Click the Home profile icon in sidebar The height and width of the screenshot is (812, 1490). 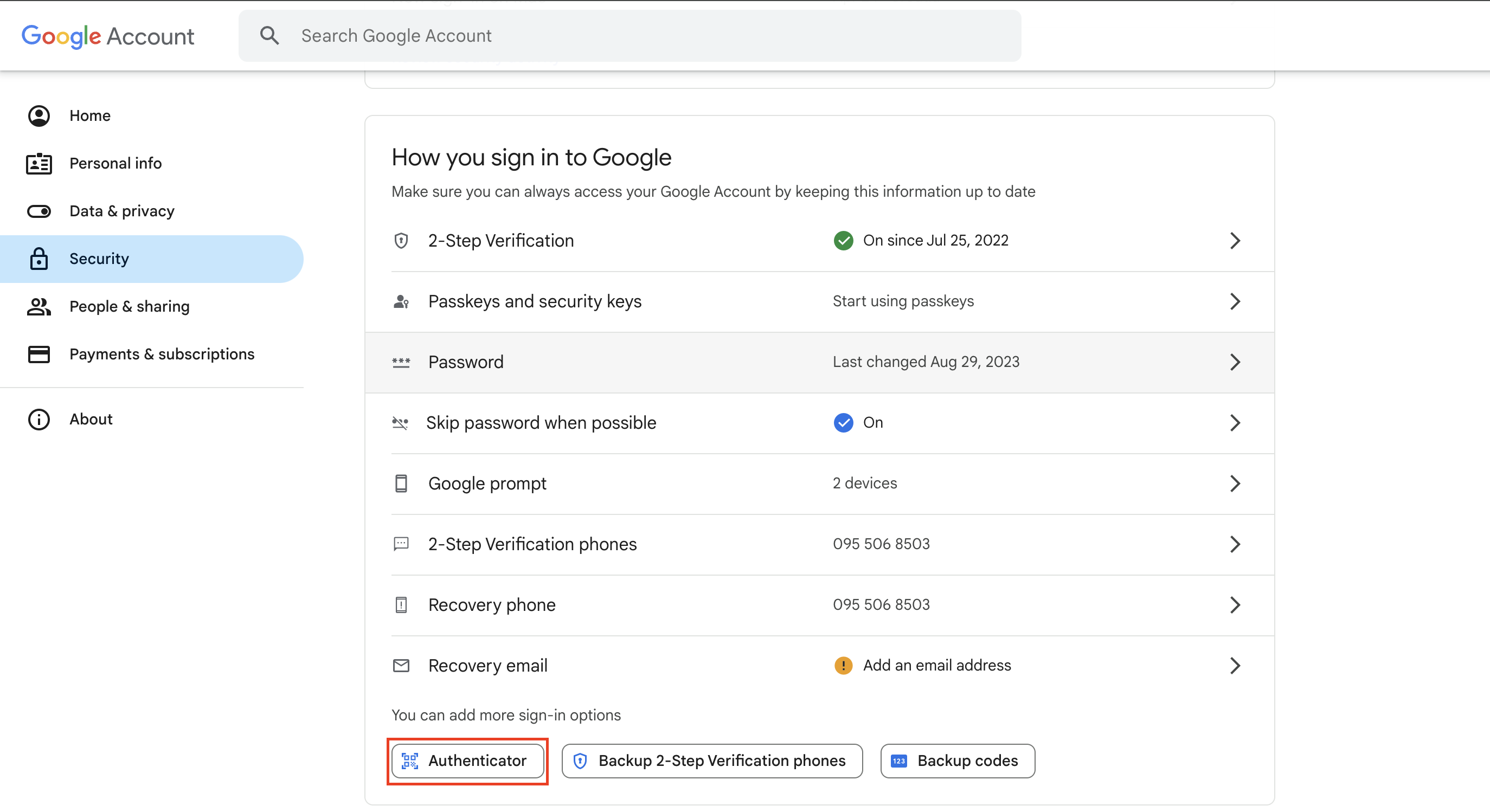point(38,115)
